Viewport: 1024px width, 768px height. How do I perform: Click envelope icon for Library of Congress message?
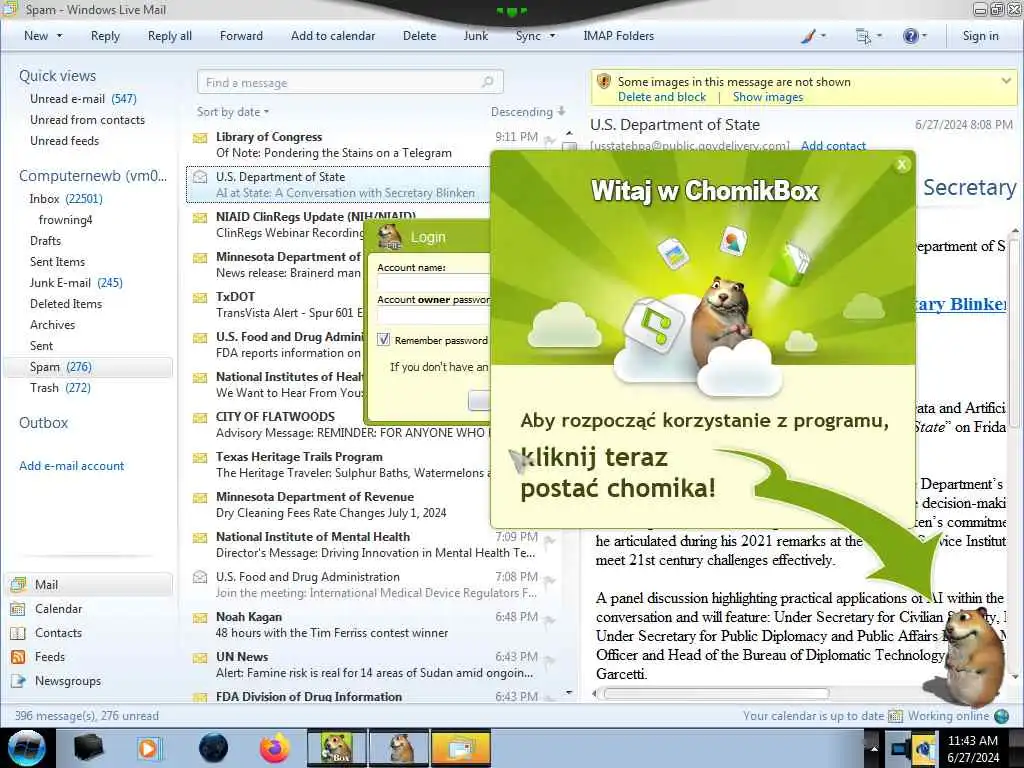[200, 138]
